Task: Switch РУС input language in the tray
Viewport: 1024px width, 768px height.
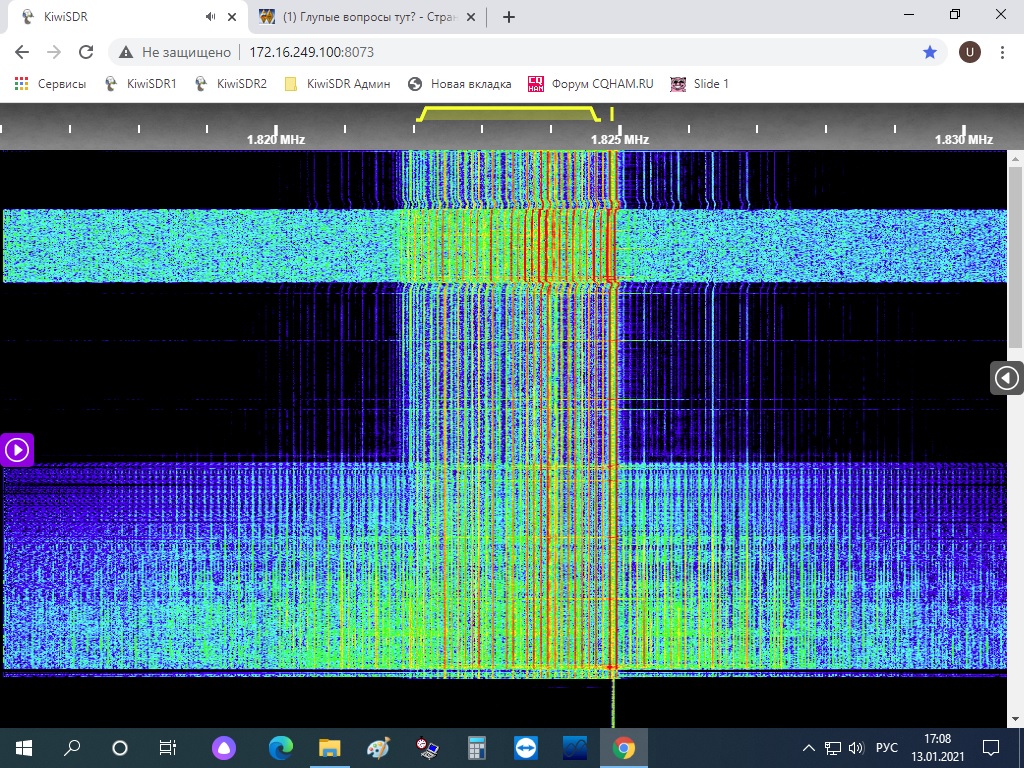Action: coord(886,748)
